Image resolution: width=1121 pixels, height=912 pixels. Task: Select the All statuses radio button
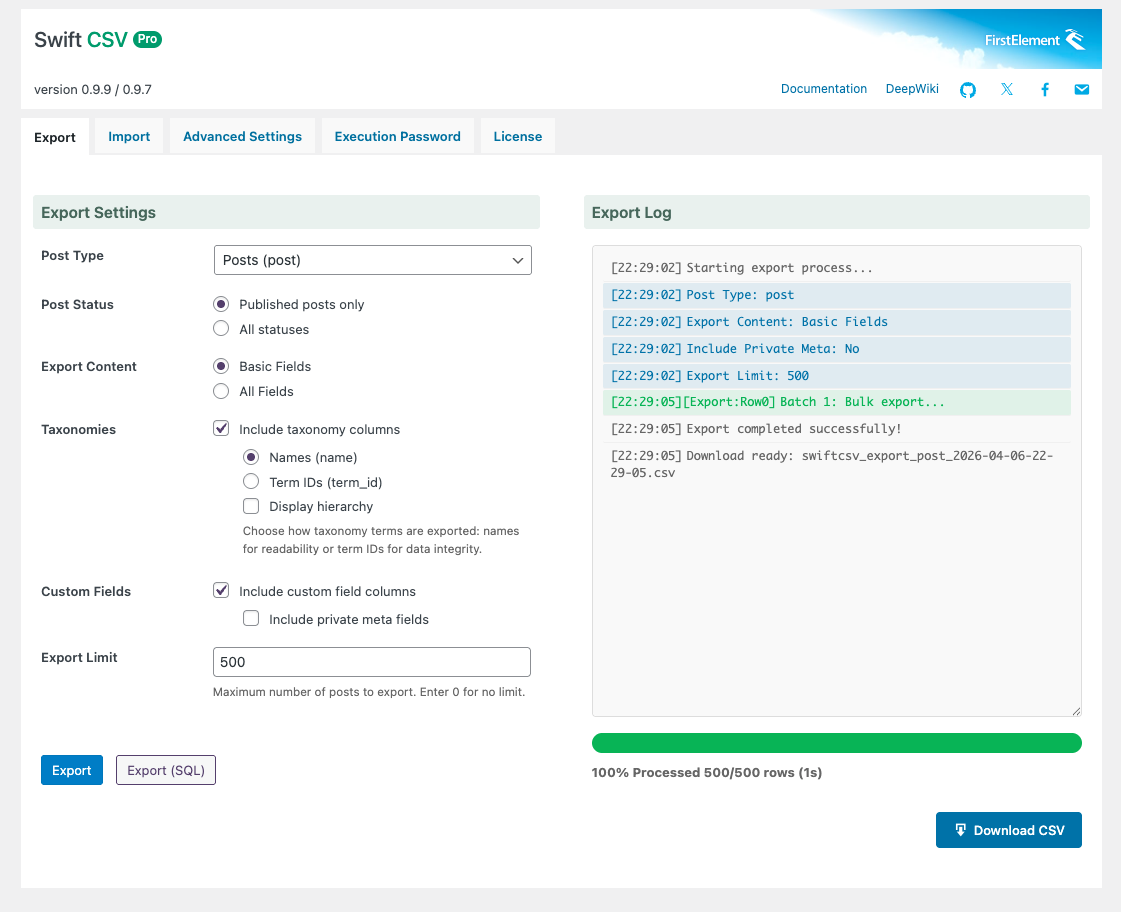click(x=221, y=329)
